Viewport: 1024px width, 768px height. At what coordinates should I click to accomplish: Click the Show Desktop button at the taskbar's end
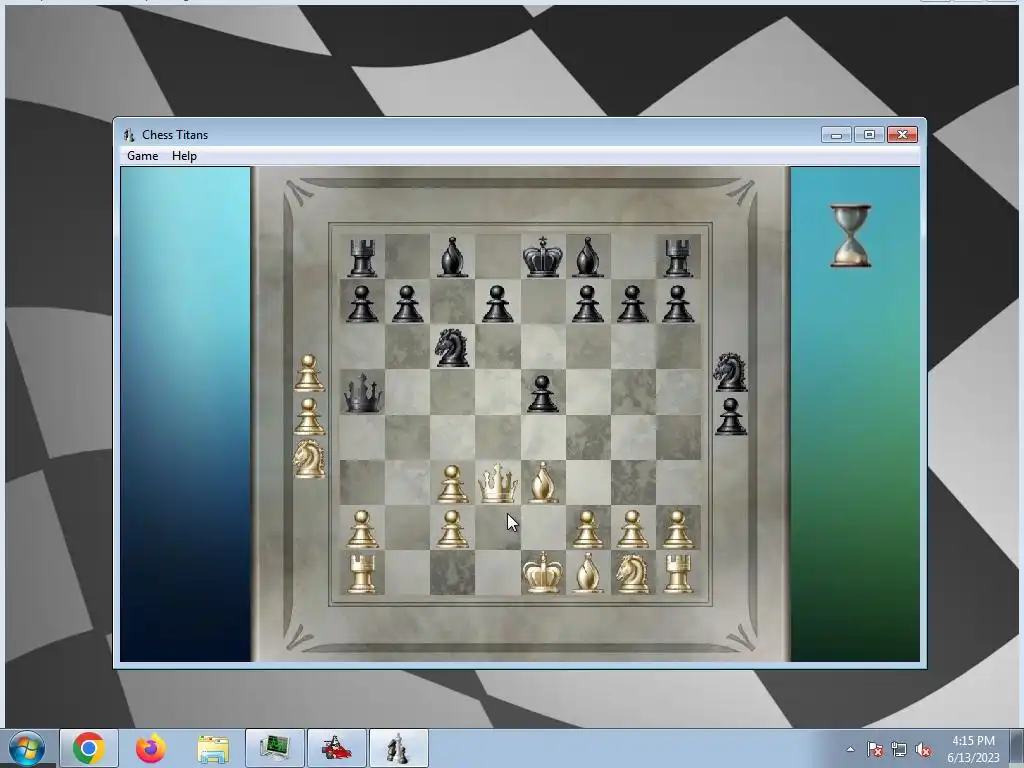point(1017,748)
